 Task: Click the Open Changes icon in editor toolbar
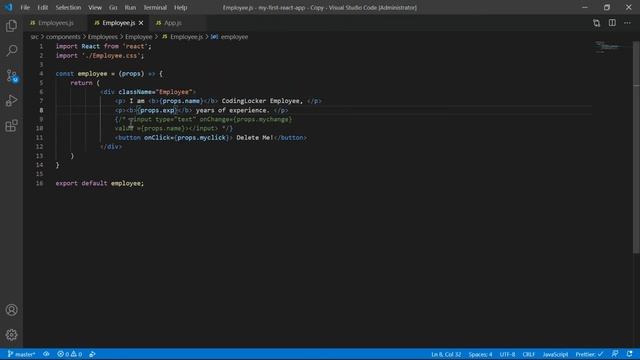[596, 23]
